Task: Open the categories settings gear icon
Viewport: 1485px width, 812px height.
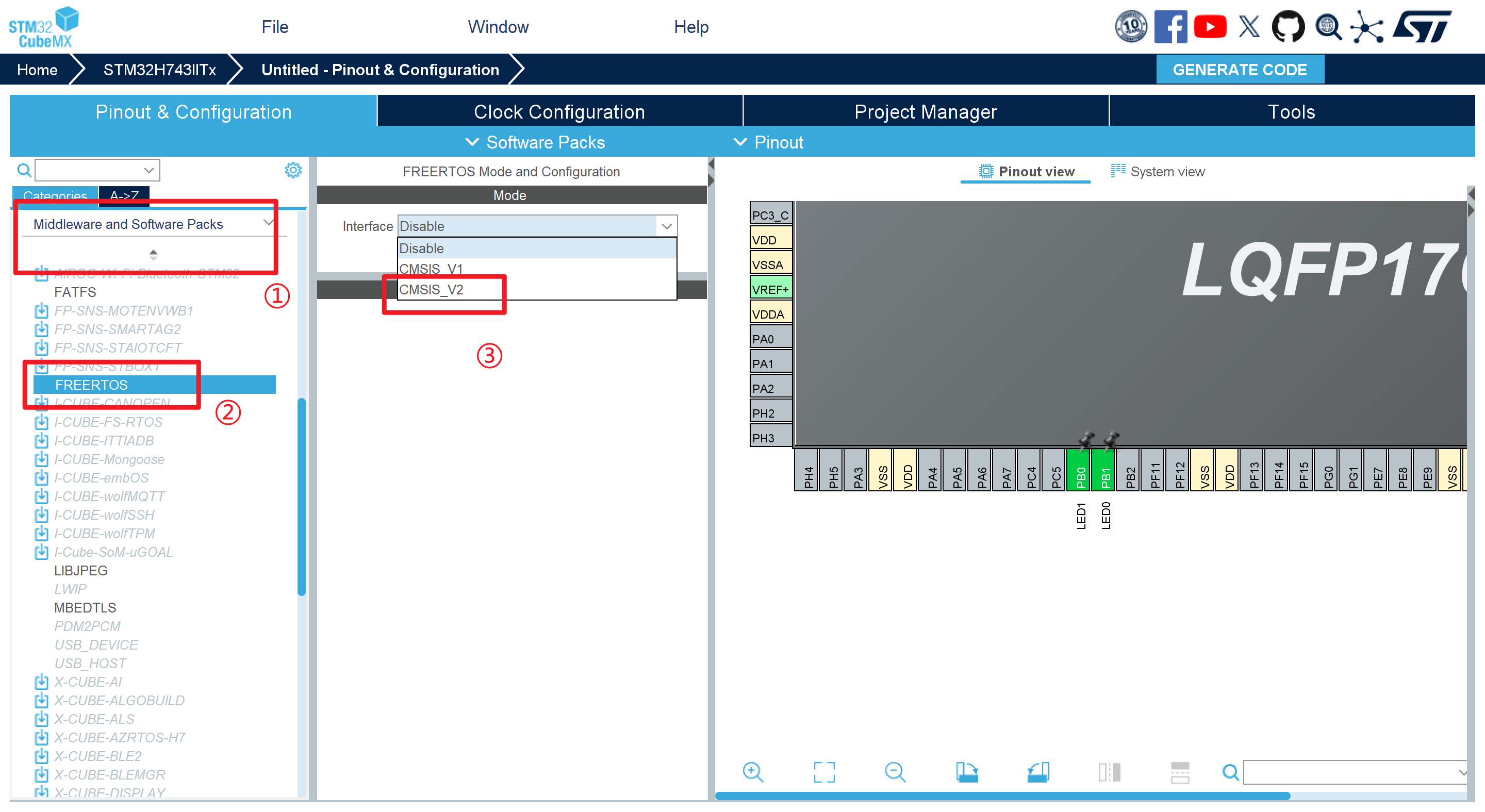Action: tap(293, 170)
